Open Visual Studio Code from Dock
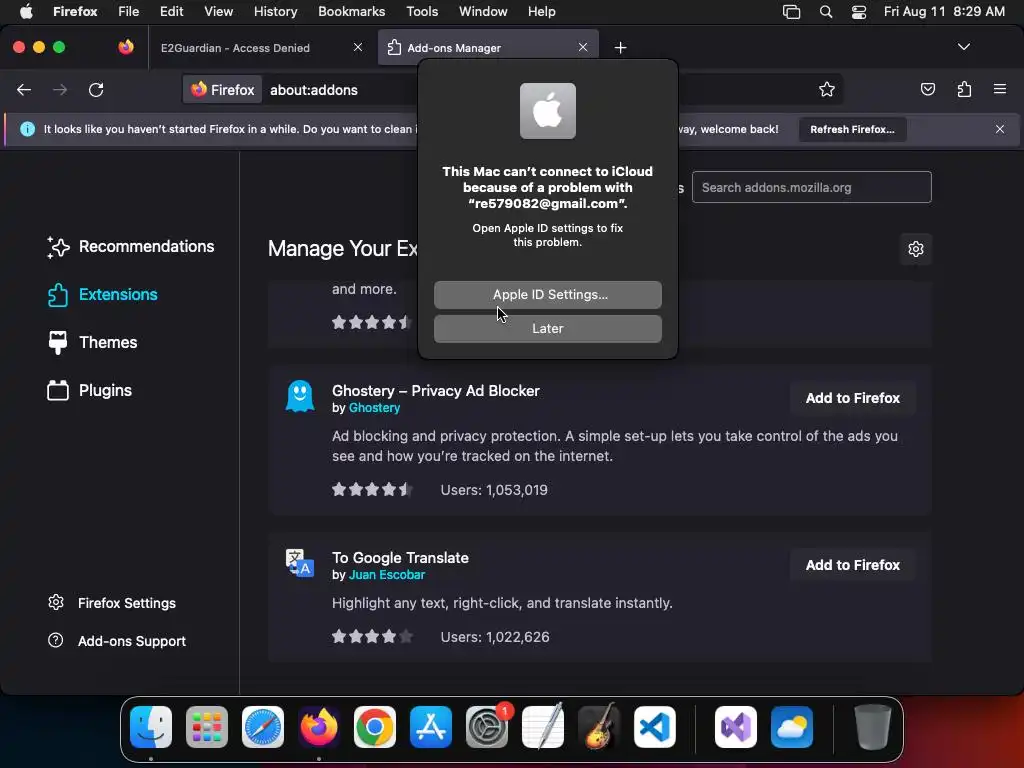 coord(655,727)
